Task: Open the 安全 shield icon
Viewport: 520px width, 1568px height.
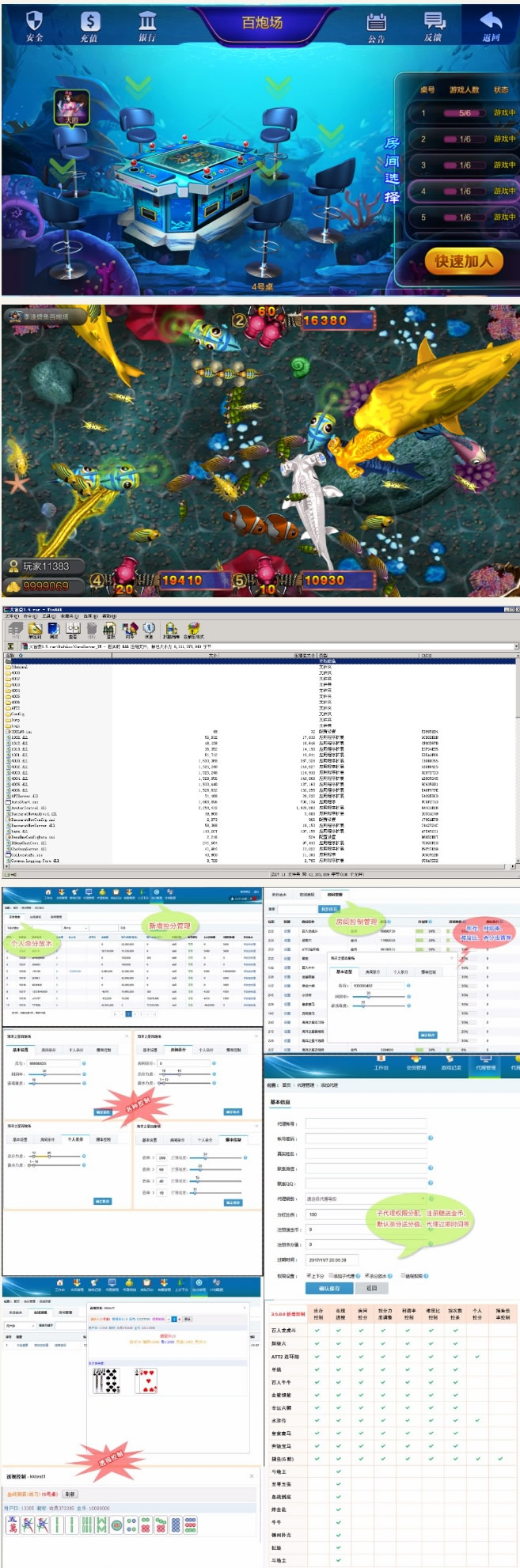Action: (x=34, y=24)
